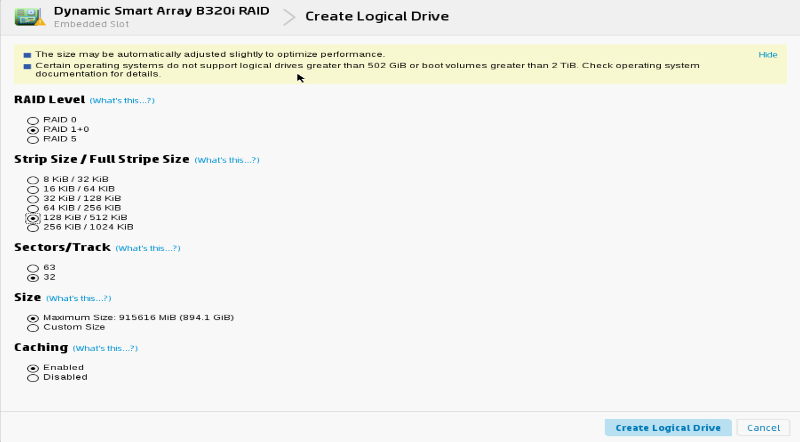Click the breadcrumb chevron separator
This screenshot has height=442, width=800.
coord(289,17)
